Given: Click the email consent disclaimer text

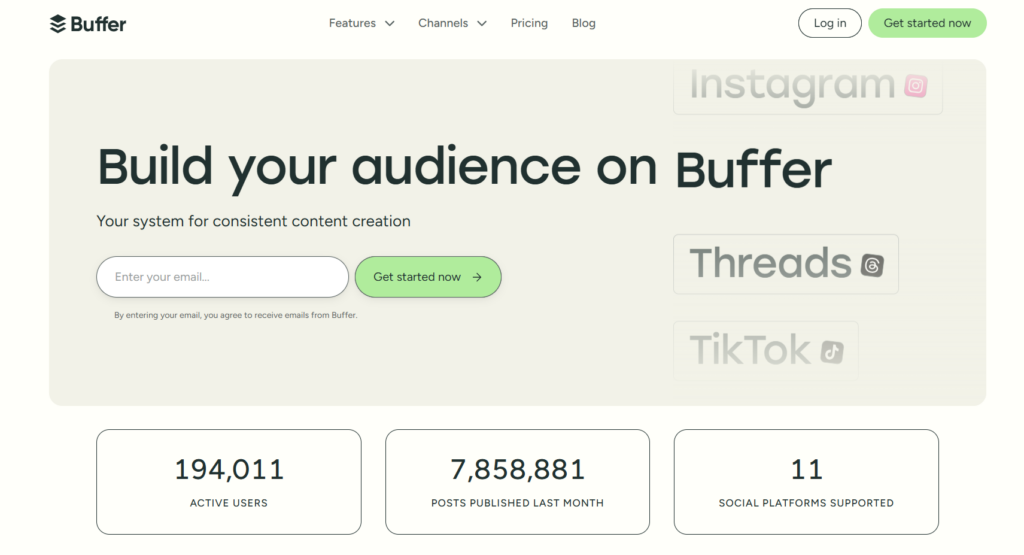Looking at the screenshot, I should (x=235, y=315).
